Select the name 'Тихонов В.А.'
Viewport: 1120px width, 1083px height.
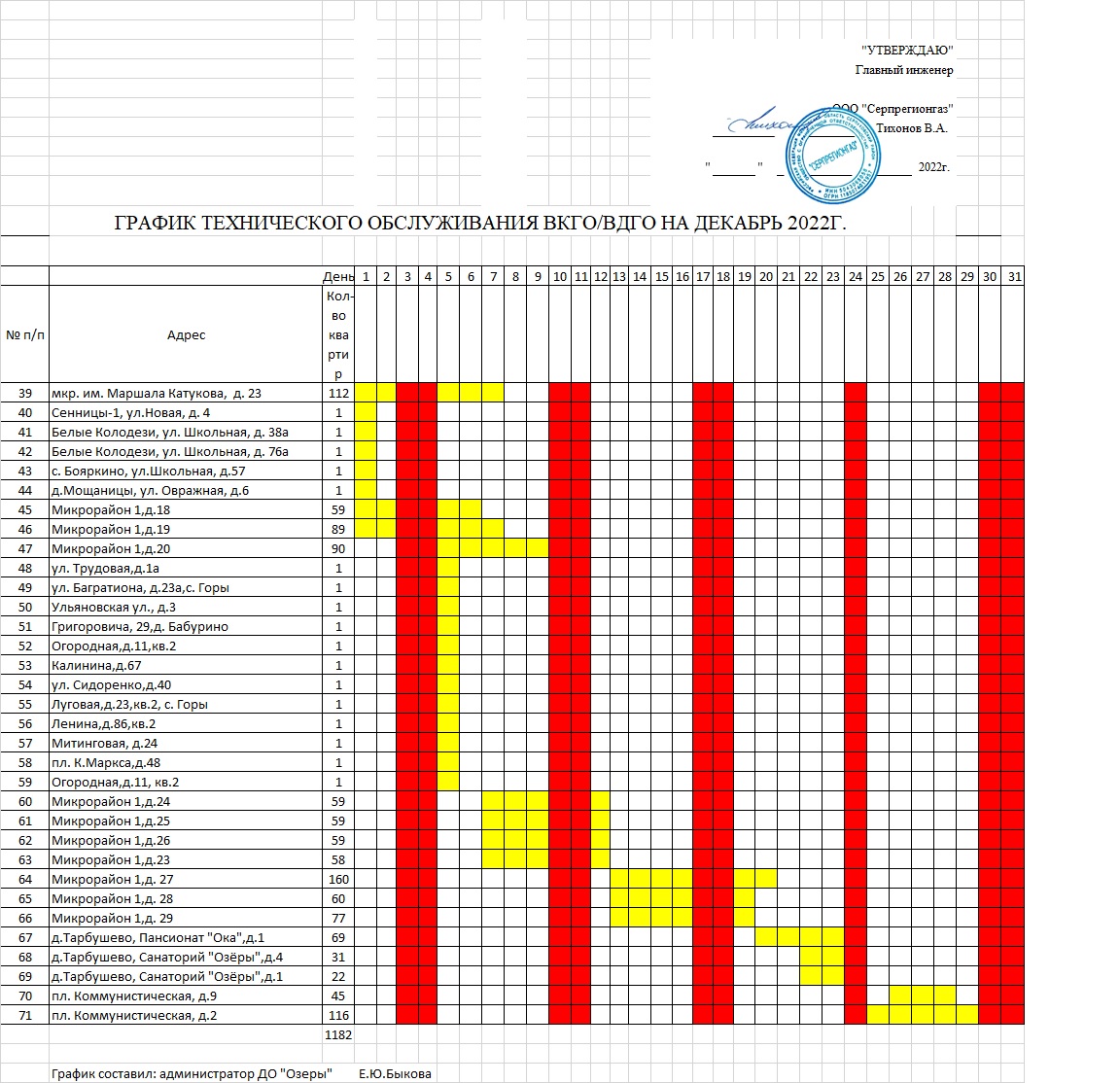click(x=911, y=128)
